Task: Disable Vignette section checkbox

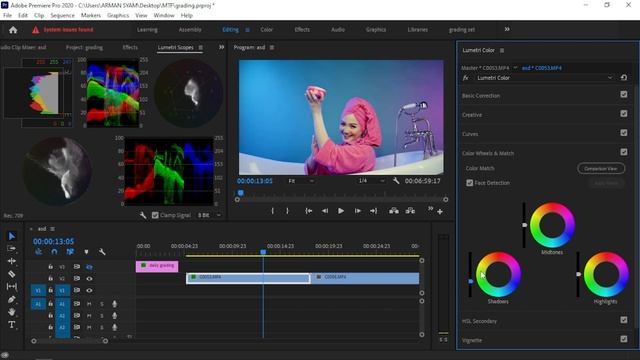Action: (x=624, y=339)
